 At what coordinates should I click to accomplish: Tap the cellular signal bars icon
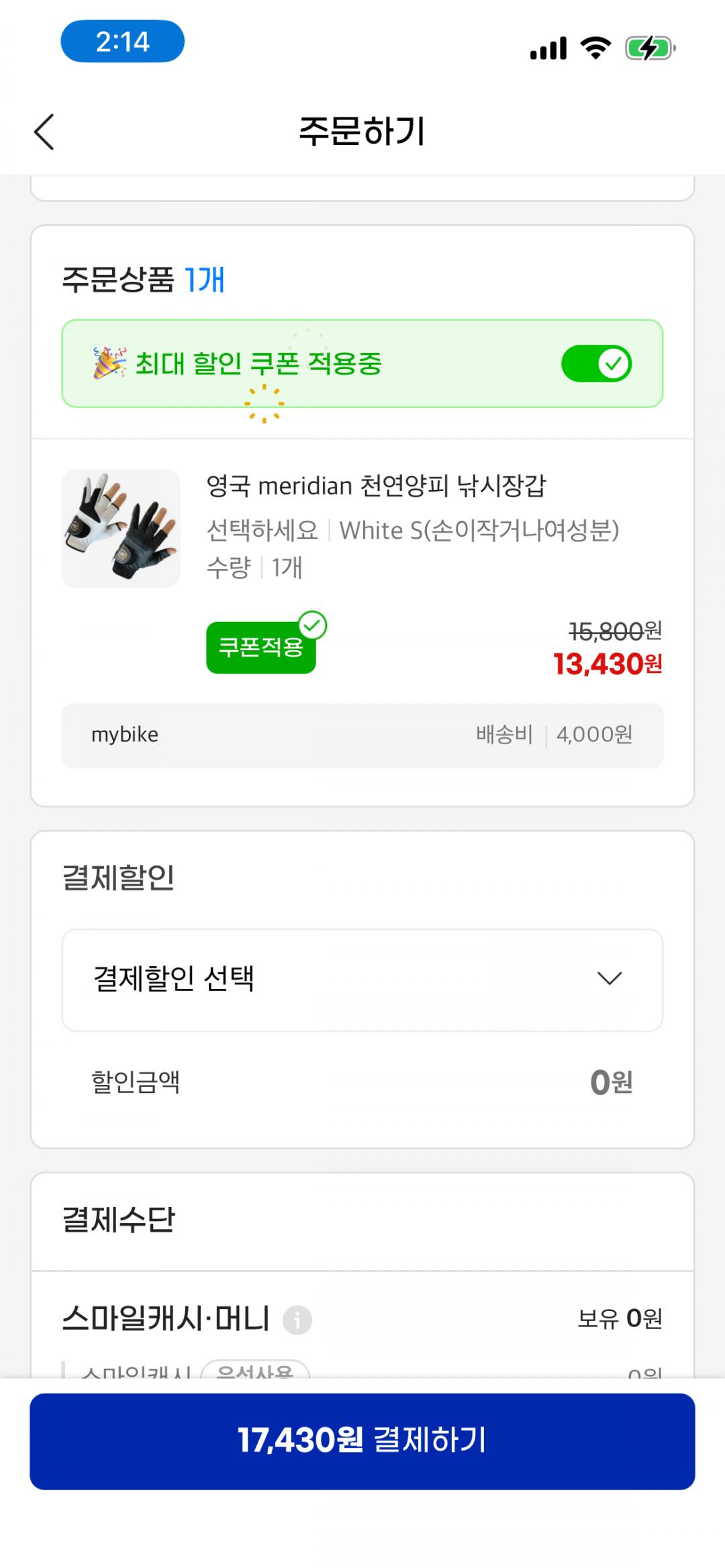click(x=548, y=48)
